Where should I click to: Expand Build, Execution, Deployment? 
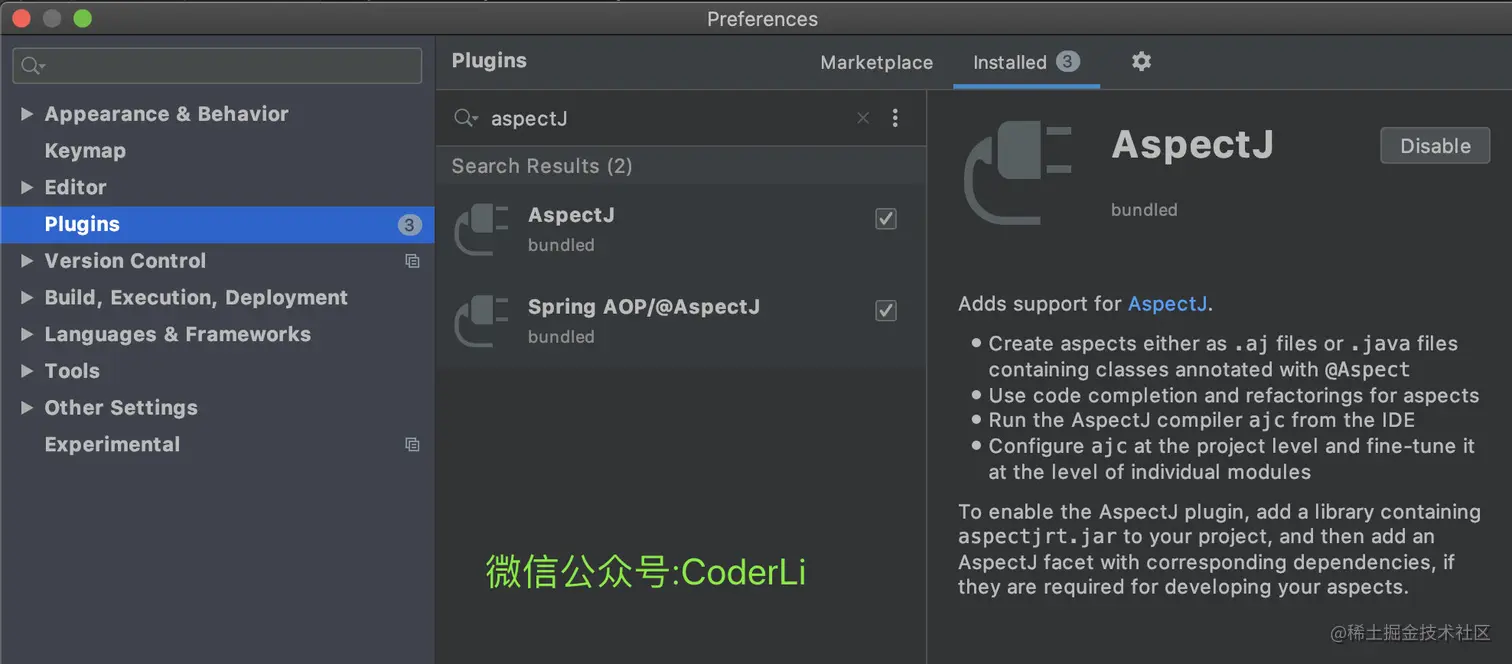[27, 297]
